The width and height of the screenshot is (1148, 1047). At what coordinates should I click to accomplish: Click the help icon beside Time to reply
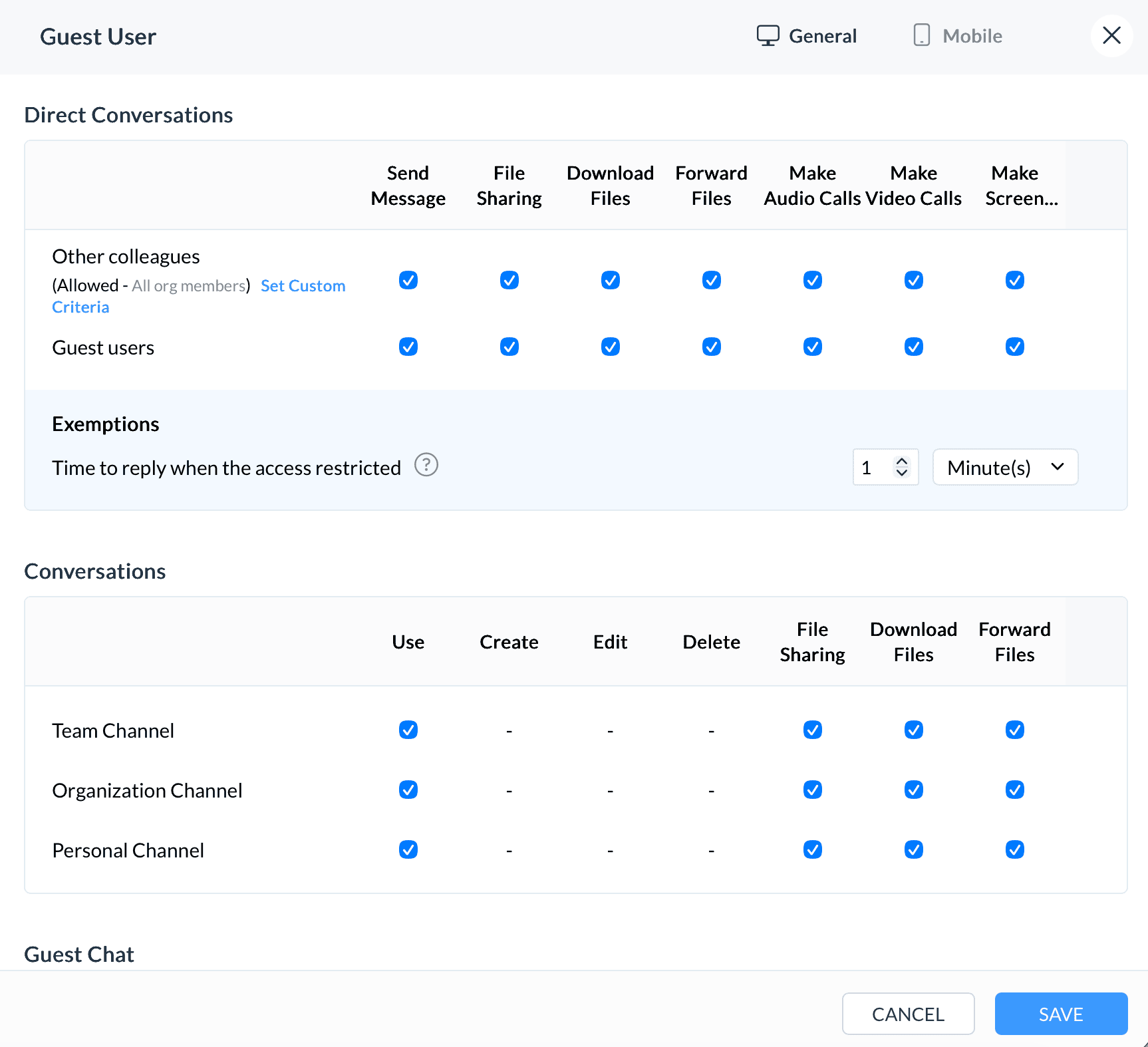[x=426, y=465]
